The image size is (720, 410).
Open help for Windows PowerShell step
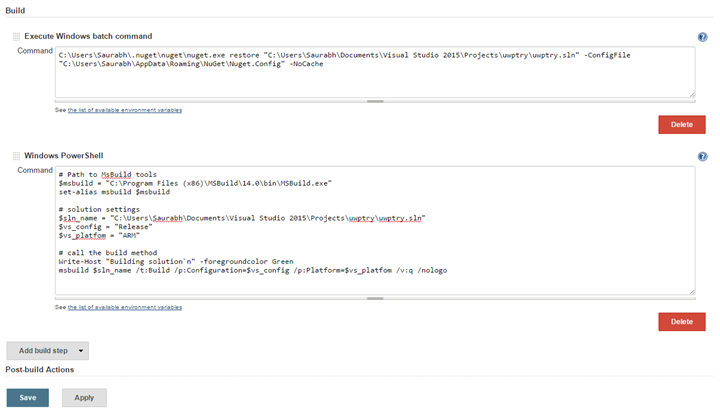point(702,157)
